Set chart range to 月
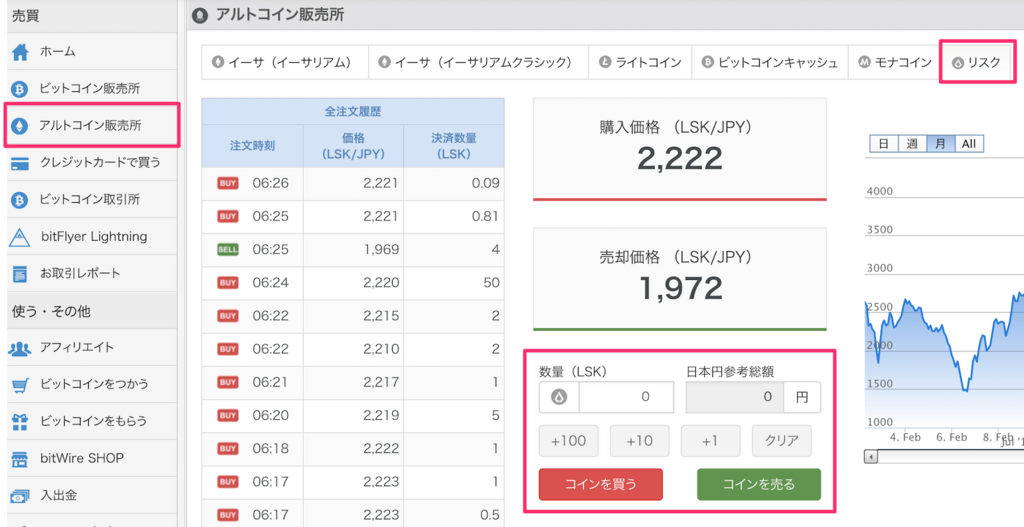 (x=940, y=144)
